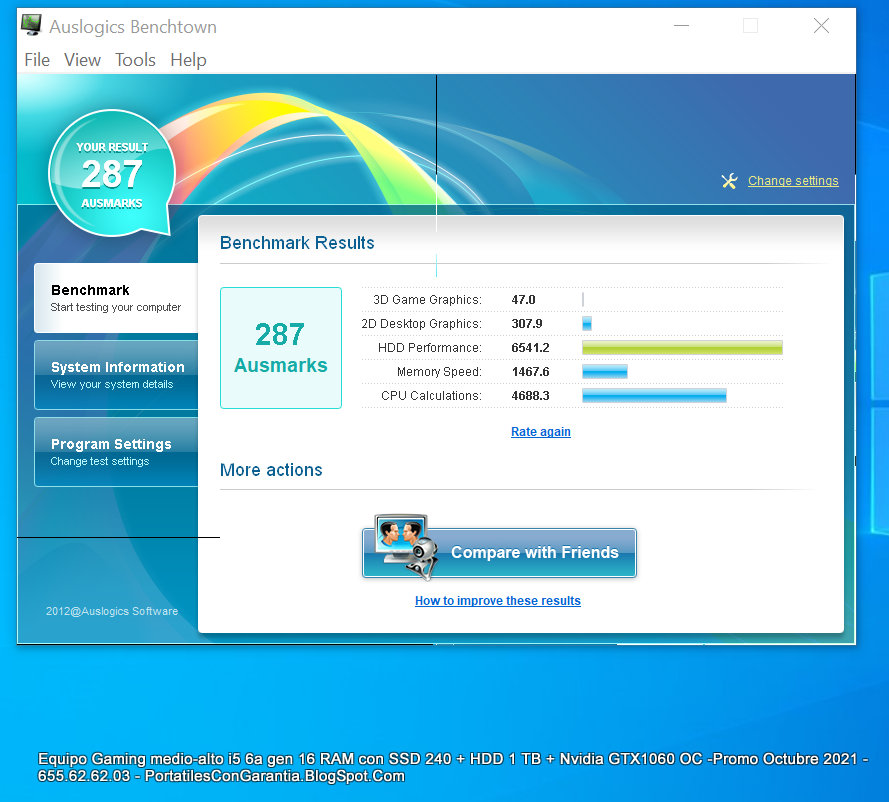
Task: Open the Program Settings section
Action: (116, 452)
